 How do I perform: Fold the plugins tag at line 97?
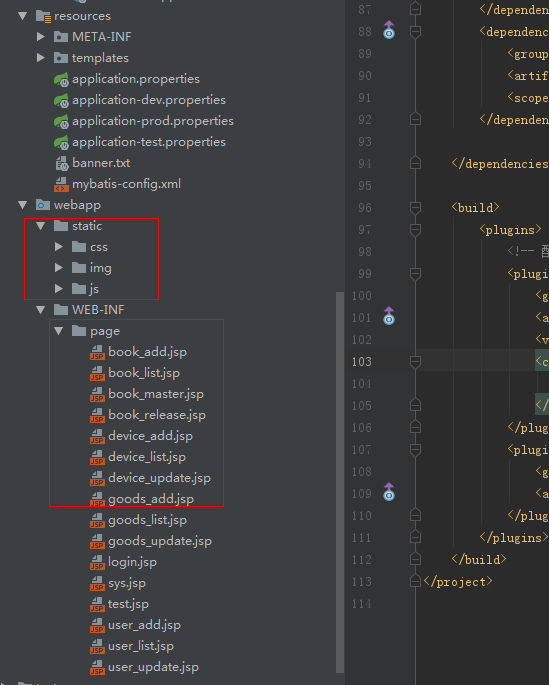point(415,230)
